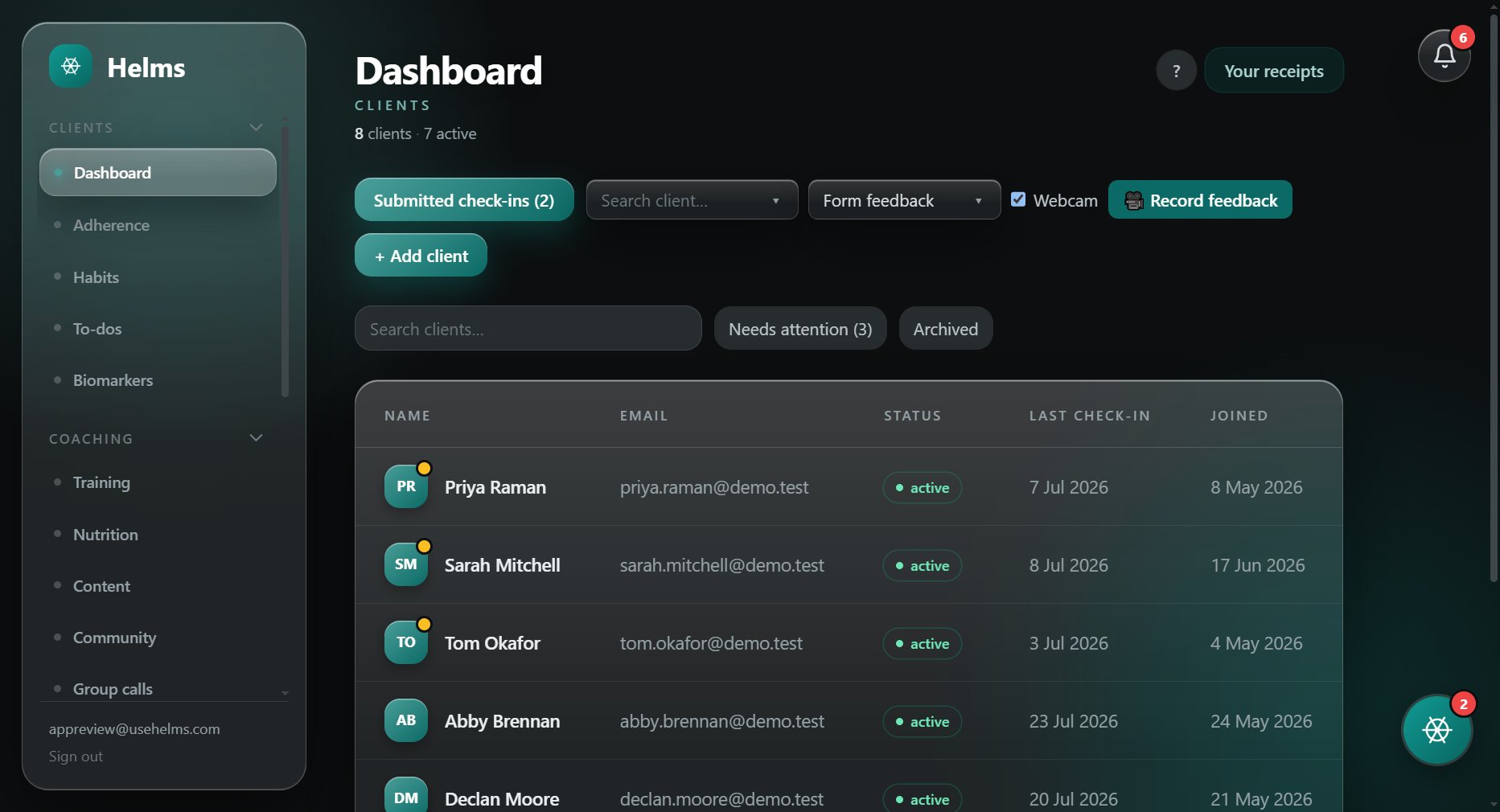Filter by Needs attention (3)
The image size is (1500, 812).
pyautogui.click(x=800, y=329)
